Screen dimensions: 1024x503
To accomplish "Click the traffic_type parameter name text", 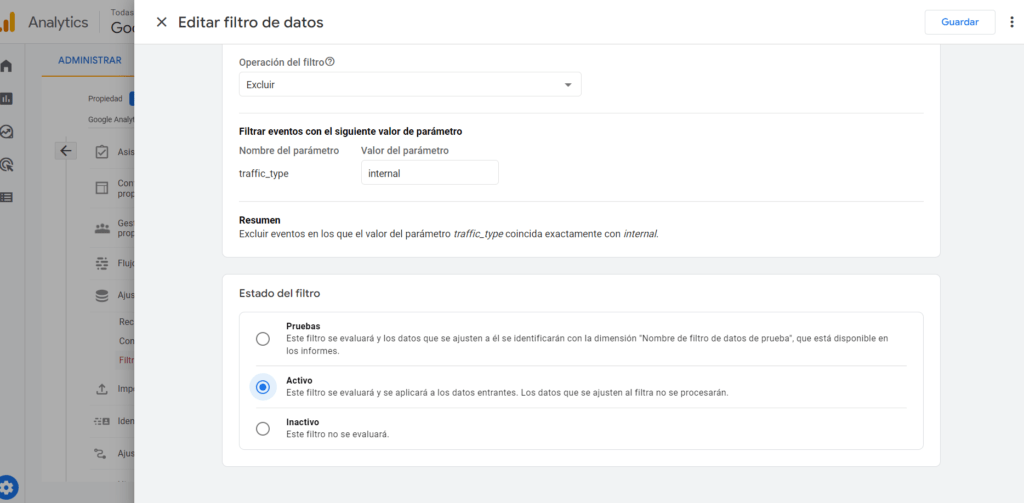I will click(264, 174).
